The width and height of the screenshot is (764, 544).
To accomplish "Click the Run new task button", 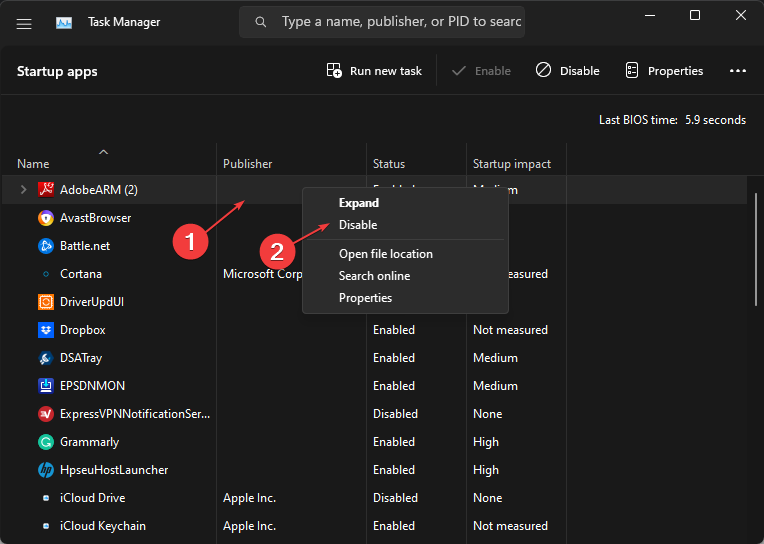I will 374,71.
